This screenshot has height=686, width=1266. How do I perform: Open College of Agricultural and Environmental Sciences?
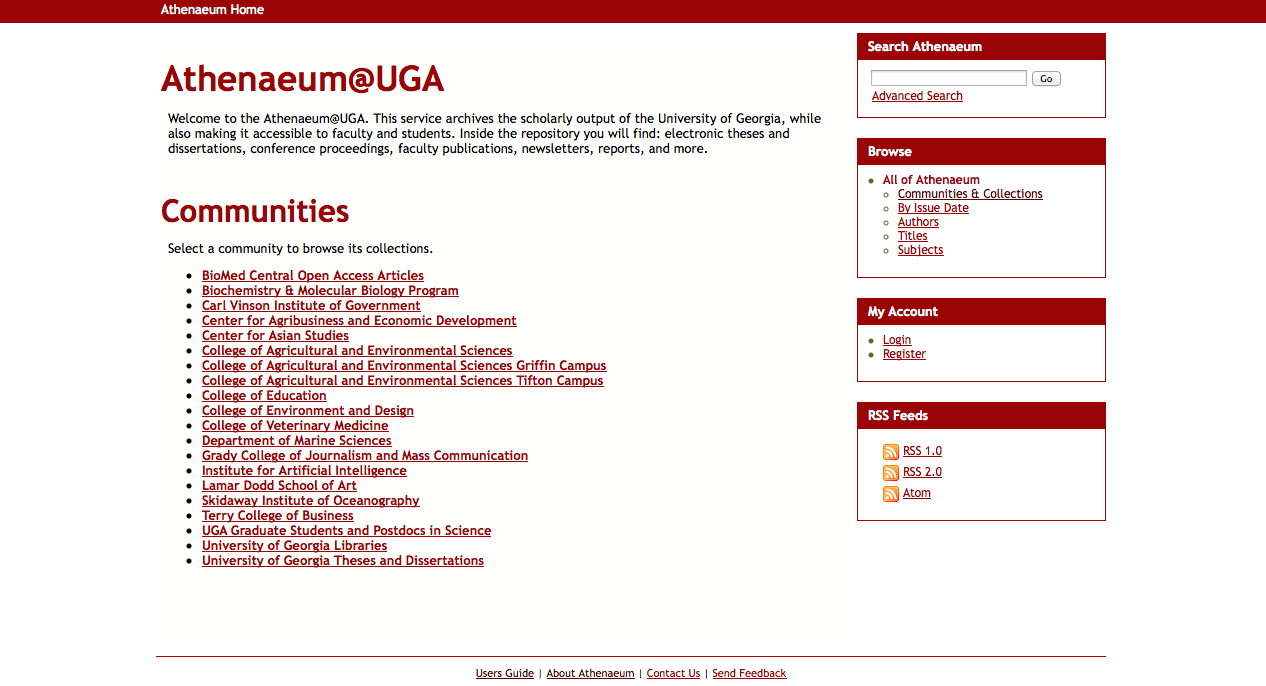357,351
